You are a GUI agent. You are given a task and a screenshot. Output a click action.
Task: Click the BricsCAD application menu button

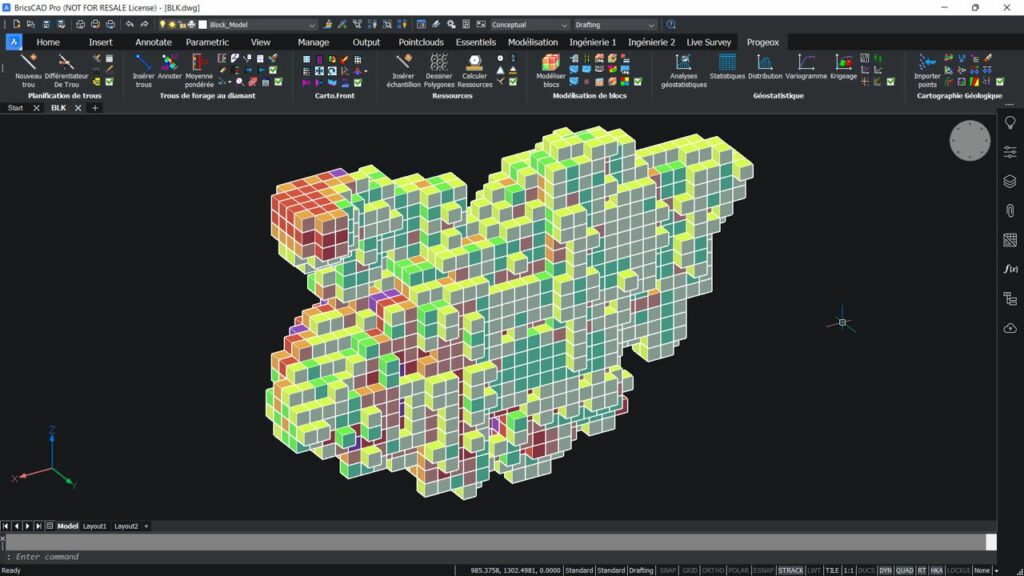tap(14, 42)
